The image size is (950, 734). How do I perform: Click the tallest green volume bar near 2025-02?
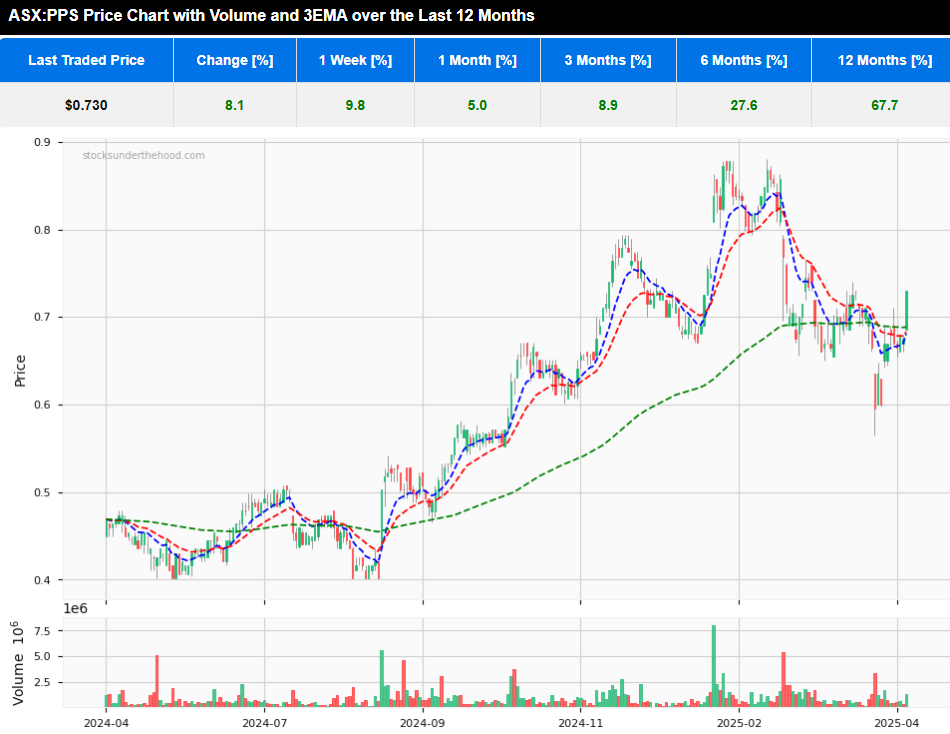coord(714,666)
